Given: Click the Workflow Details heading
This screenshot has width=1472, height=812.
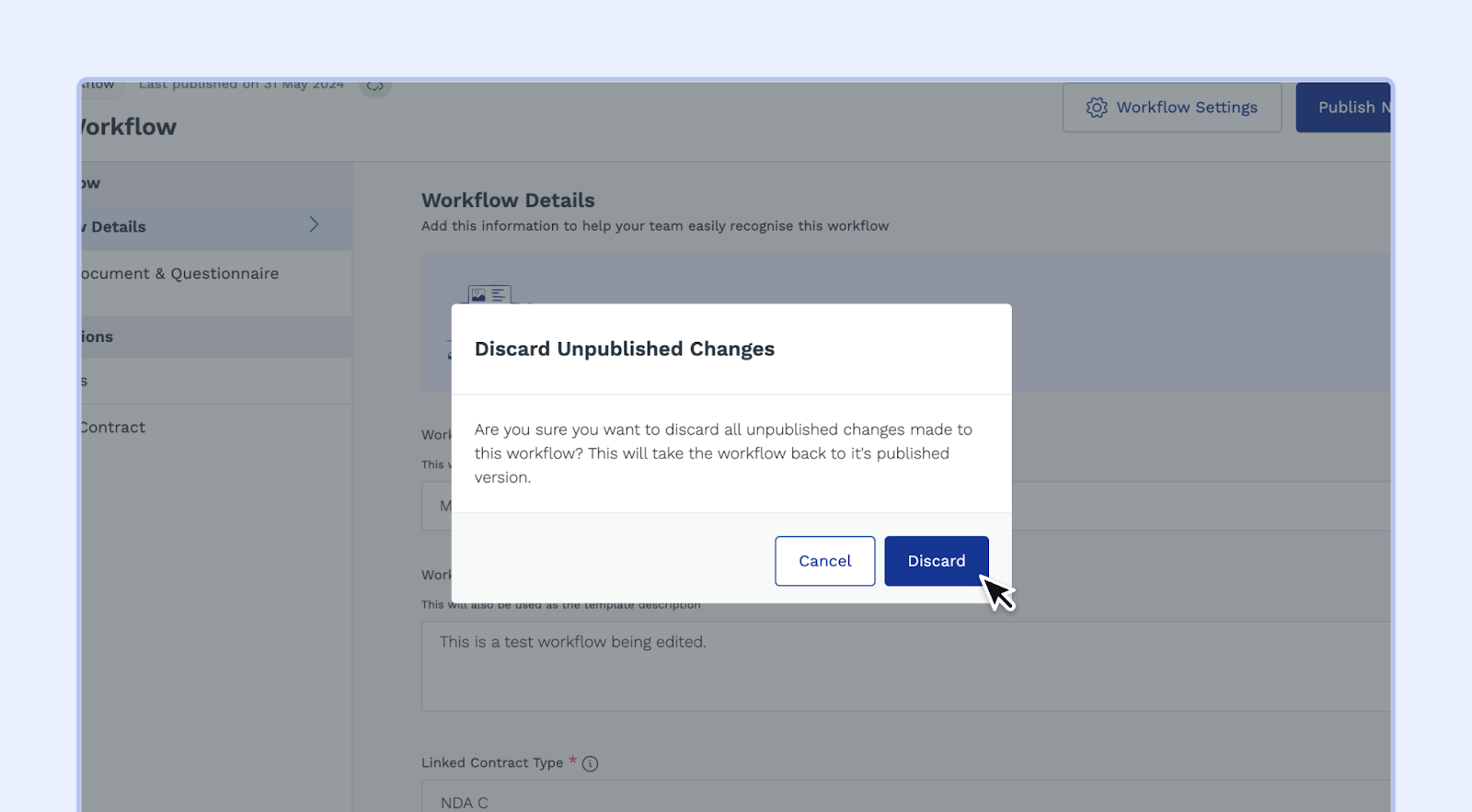Looking at the screenshot, I should point(508,200).
